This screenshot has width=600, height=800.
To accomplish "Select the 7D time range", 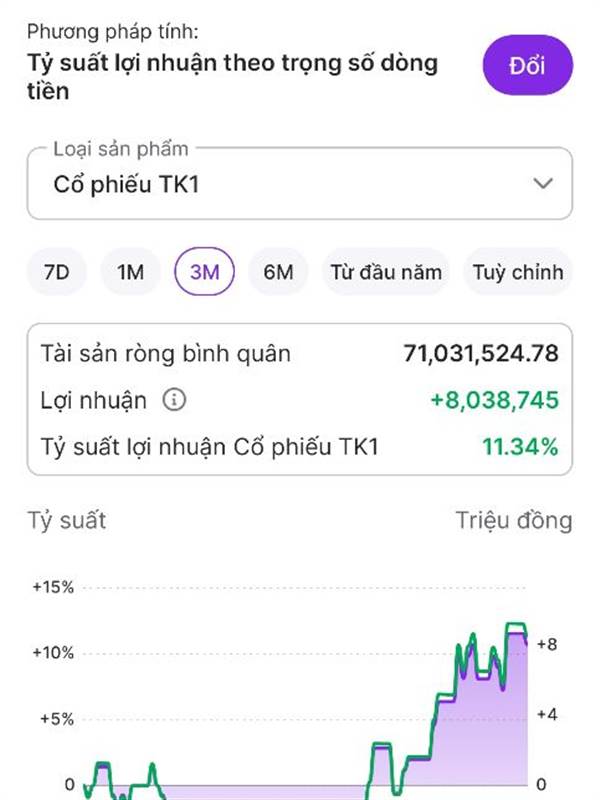I will pos(56,272).
